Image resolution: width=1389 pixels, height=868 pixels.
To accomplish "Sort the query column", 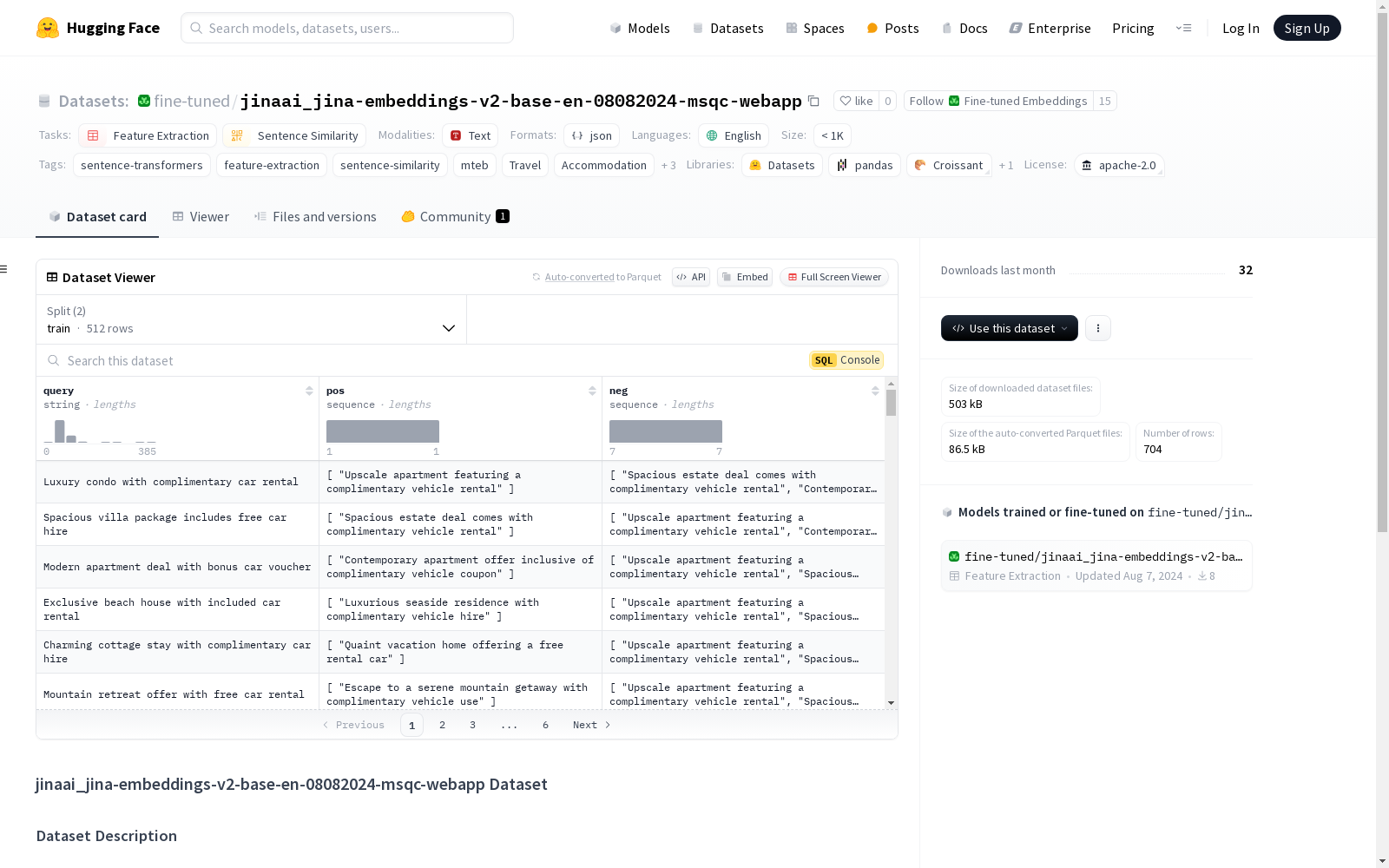I will pyautogui.click(x=309, y=391).
